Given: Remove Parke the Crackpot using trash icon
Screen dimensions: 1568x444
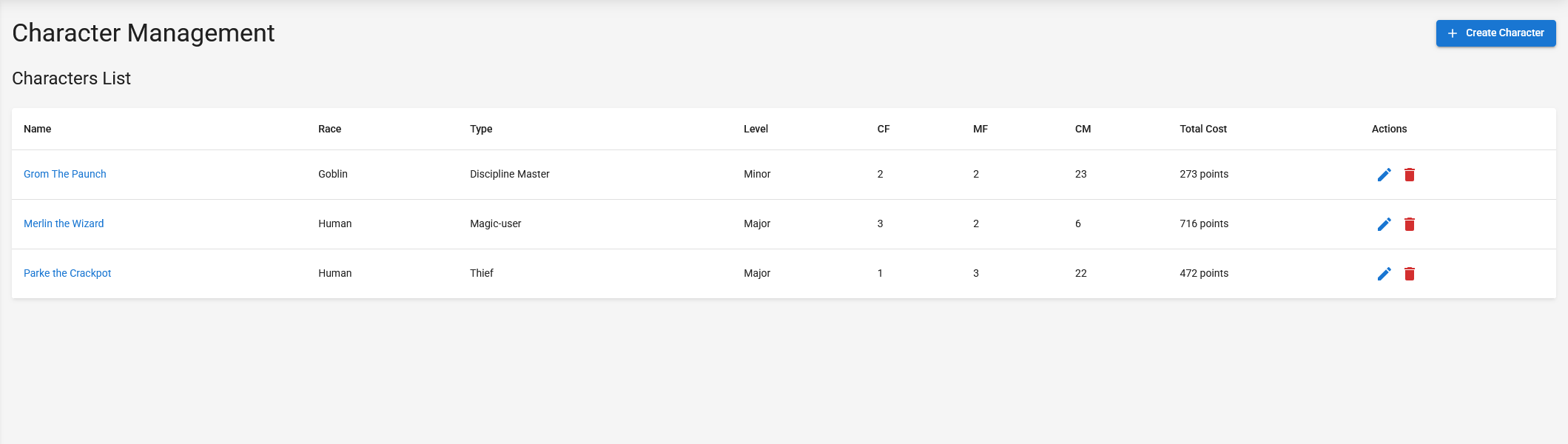Looking at the screenshot, I should pos(1410,274).
